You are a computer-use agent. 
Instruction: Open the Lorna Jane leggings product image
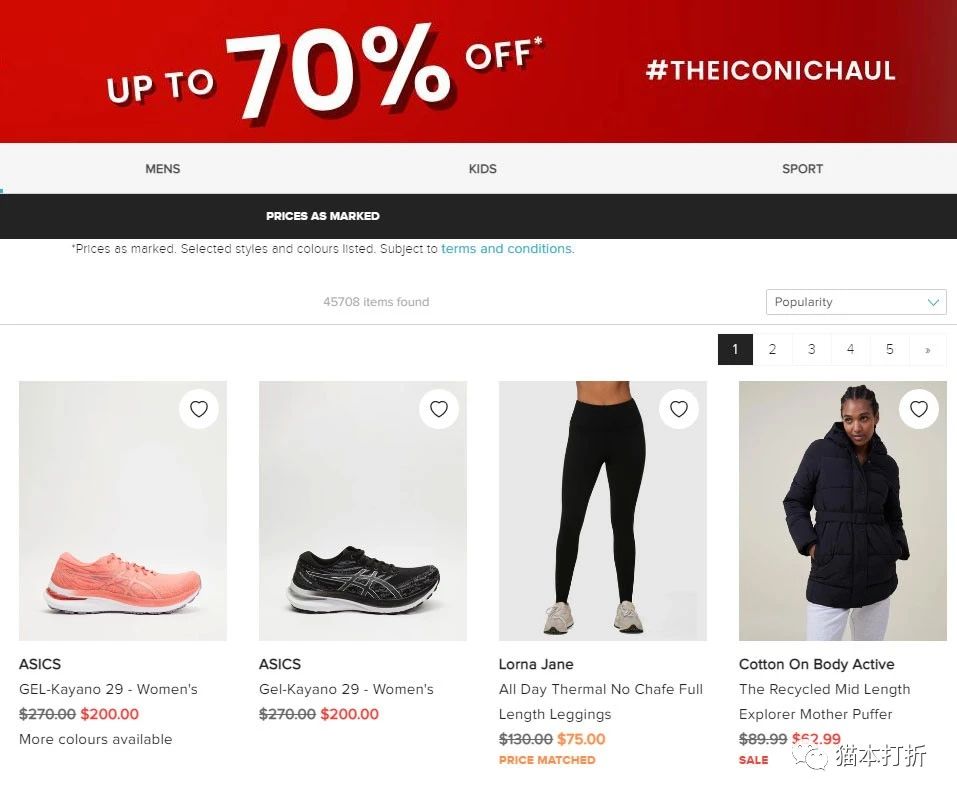point(602,511)
